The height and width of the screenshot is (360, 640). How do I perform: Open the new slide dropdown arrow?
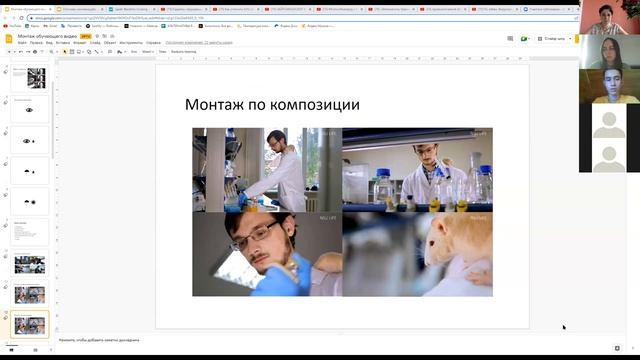click(x=14, y=52)
